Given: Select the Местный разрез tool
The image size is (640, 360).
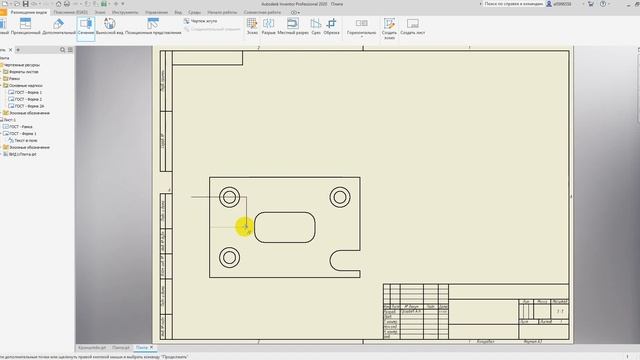Looking at the screenshot, I should (x=293, y=27).
